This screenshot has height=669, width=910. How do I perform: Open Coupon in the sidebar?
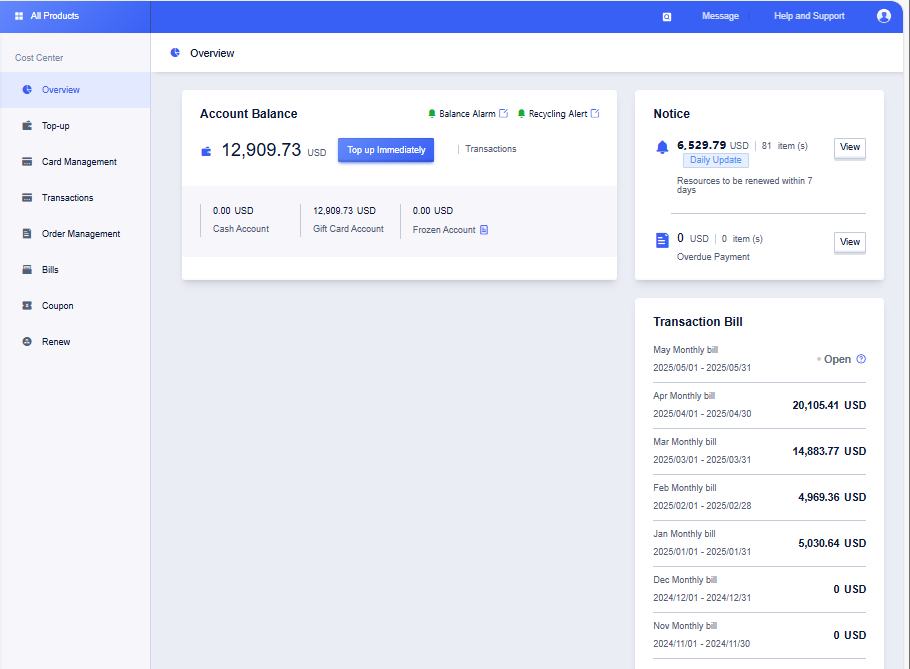tap(75, 306)
